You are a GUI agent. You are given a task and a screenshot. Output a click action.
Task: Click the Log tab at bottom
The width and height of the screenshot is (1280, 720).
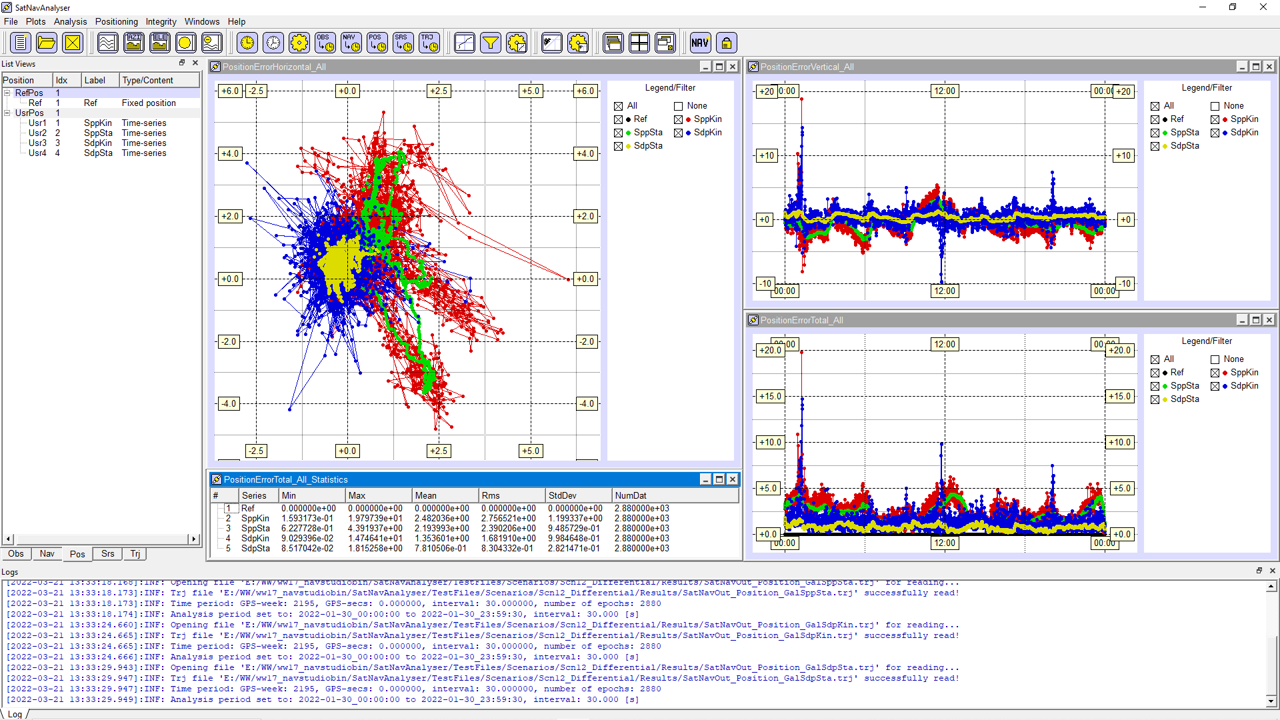click(x=13, y=714)
